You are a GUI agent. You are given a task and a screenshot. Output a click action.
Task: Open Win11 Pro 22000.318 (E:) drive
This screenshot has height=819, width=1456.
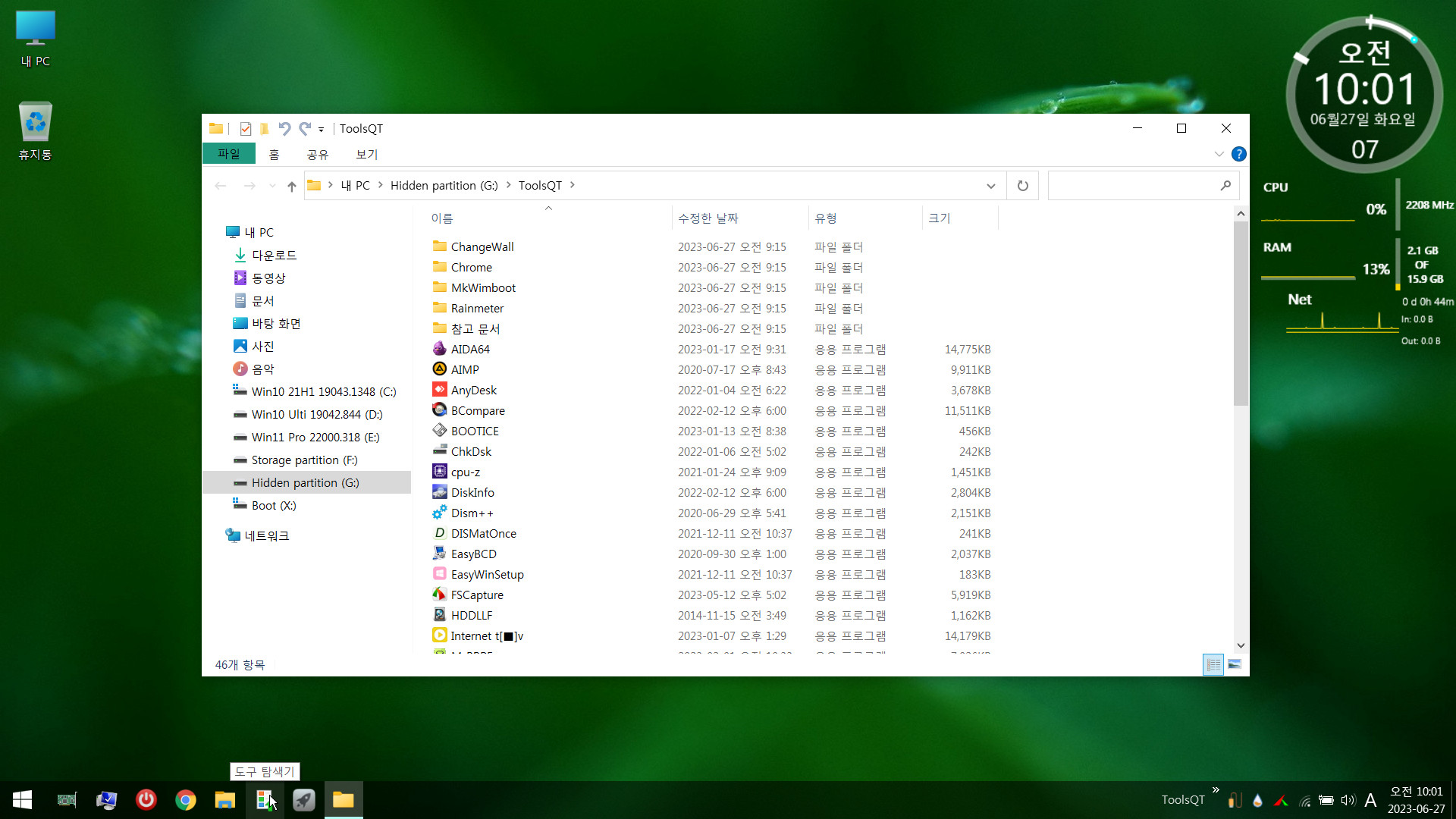tap(315, 437)
